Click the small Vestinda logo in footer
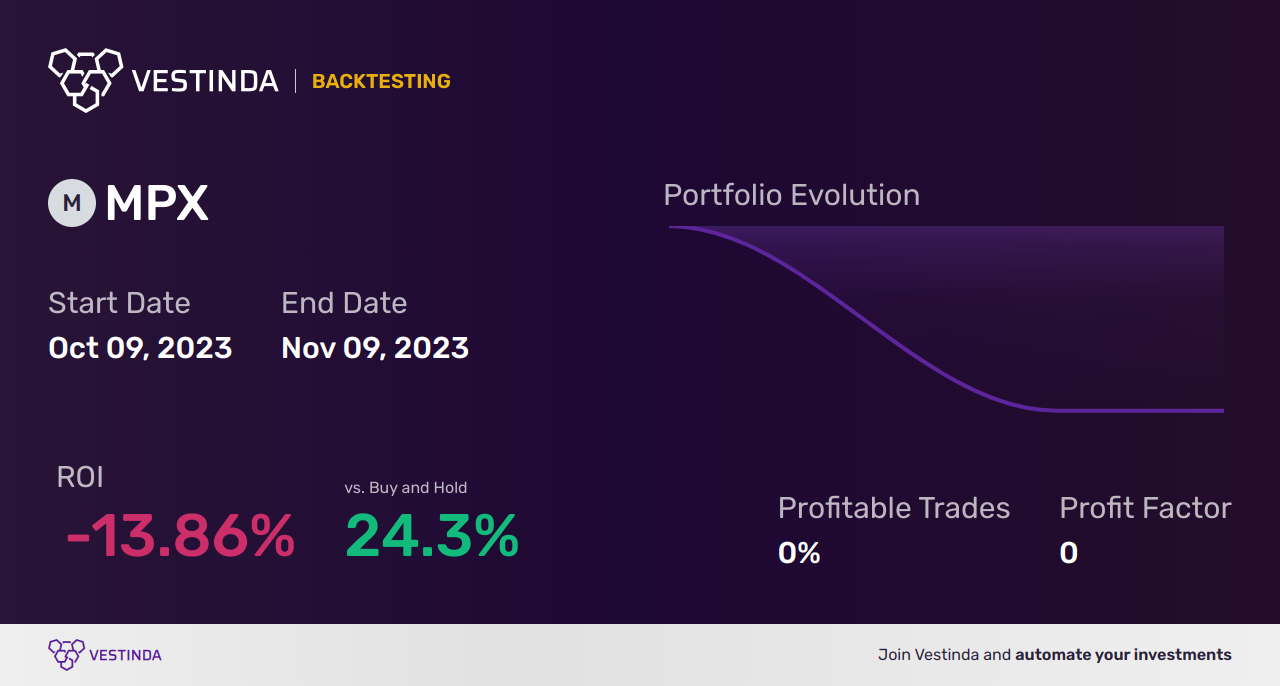1280x686 pixels. (x=66, y=655)
